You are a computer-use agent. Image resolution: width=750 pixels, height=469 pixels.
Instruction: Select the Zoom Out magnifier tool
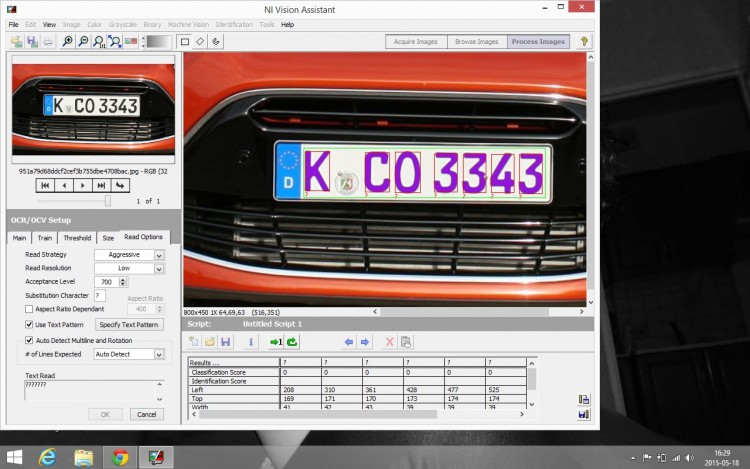[x=83, y=42]
